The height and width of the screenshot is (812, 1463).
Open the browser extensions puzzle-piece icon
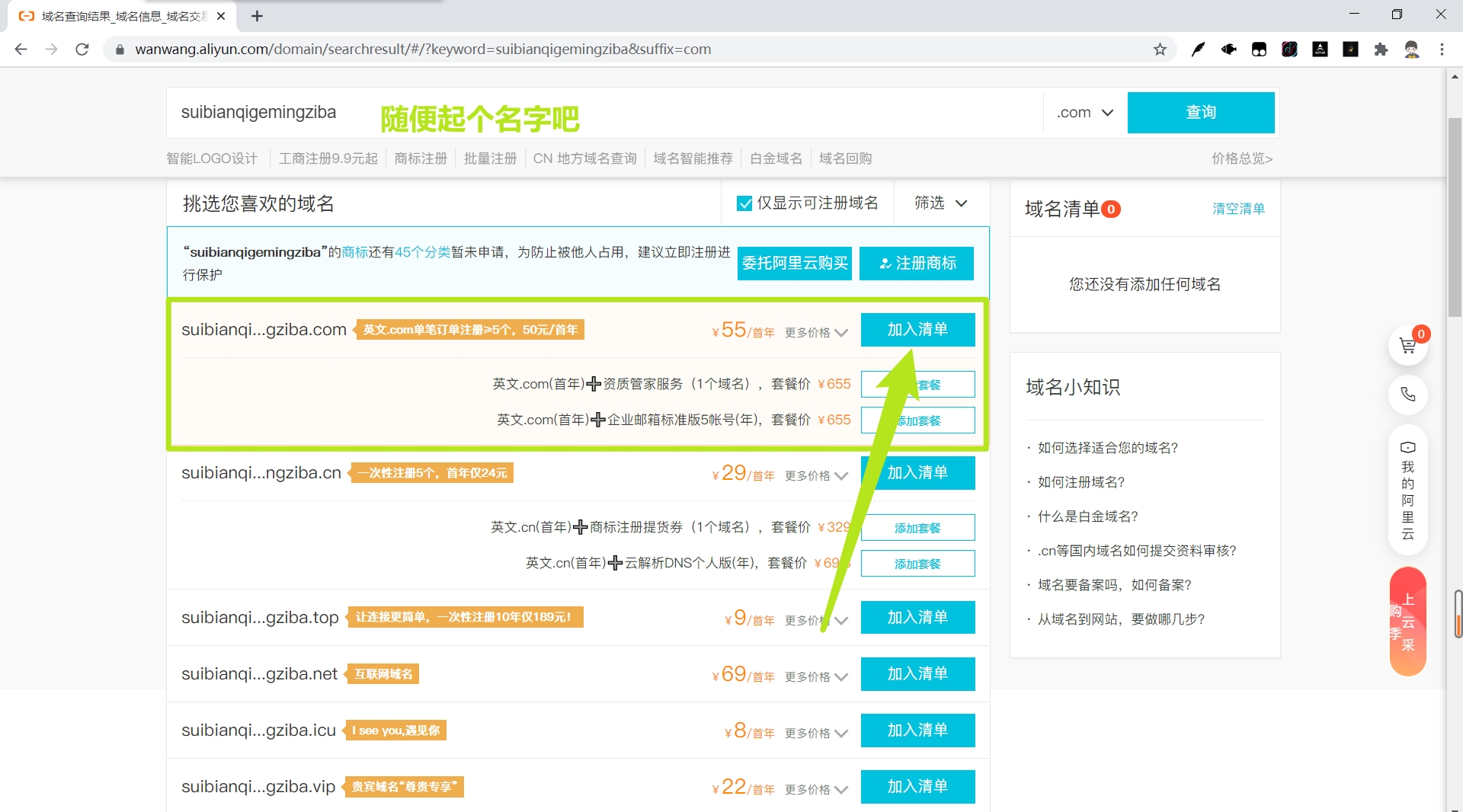(1381, 49)
